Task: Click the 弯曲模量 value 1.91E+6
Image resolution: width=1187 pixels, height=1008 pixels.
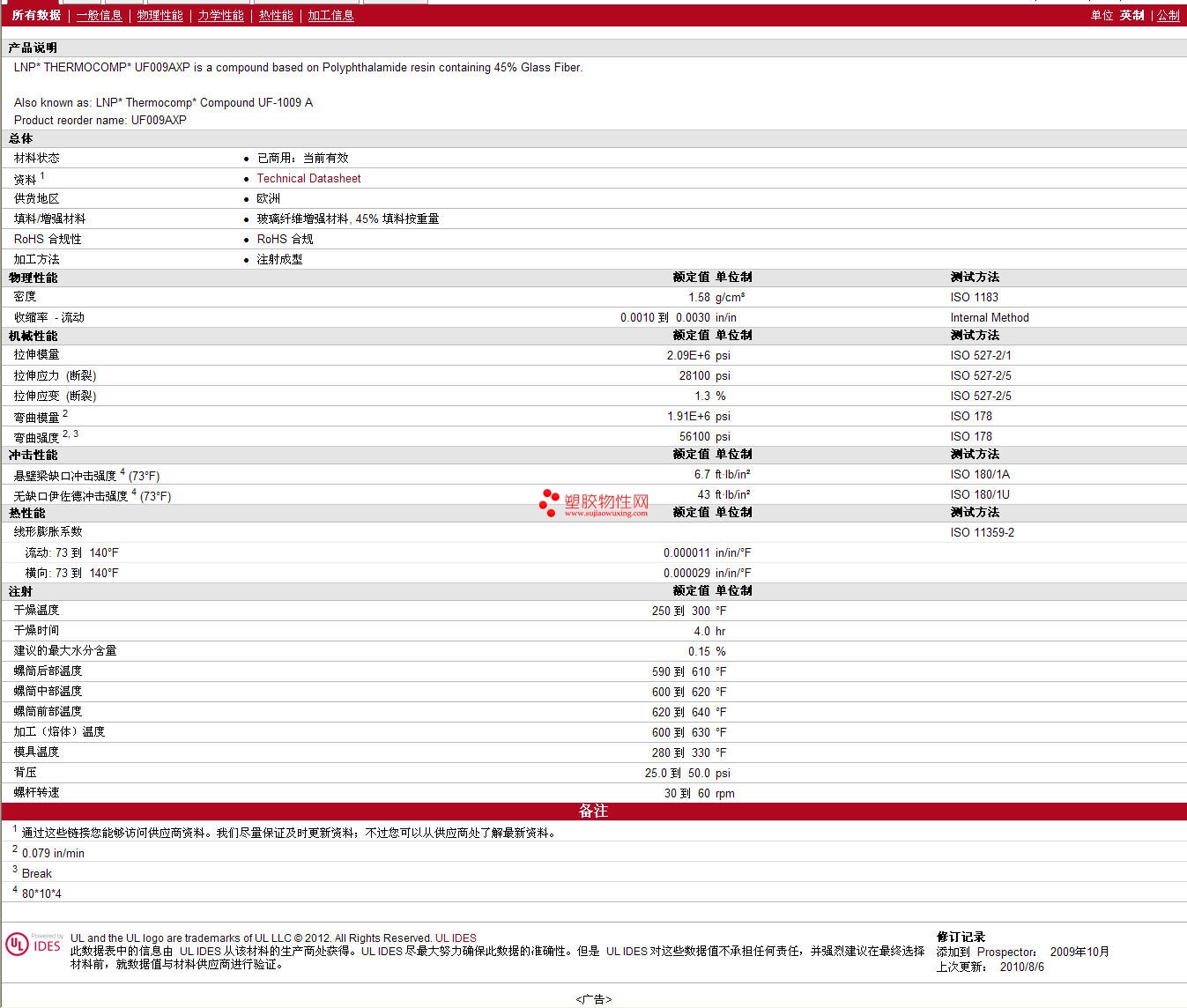Action: pos(688,416)
